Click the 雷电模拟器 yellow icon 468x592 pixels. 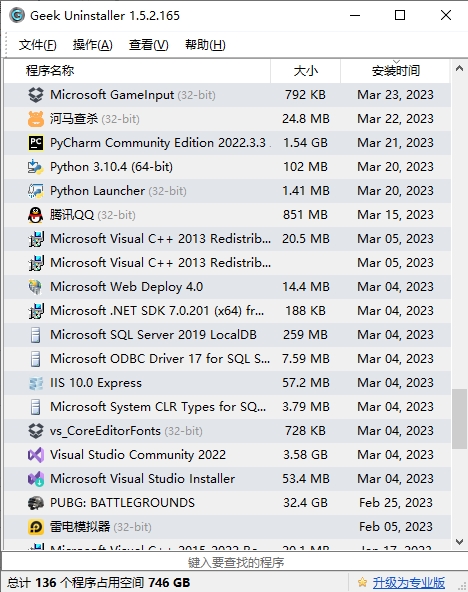(36, 527)
